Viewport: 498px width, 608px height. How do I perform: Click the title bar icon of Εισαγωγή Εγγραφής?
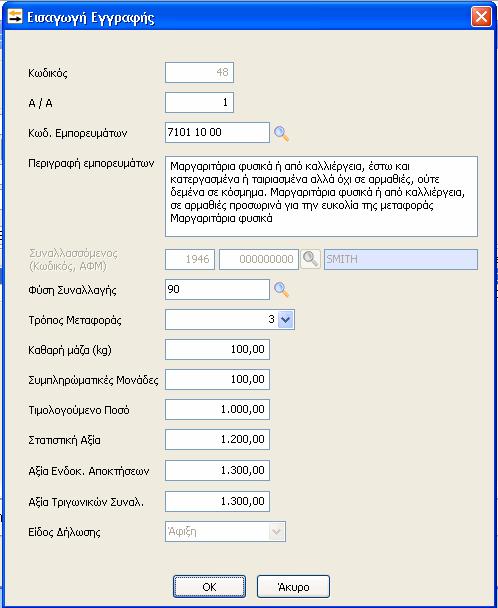point(15,17)
